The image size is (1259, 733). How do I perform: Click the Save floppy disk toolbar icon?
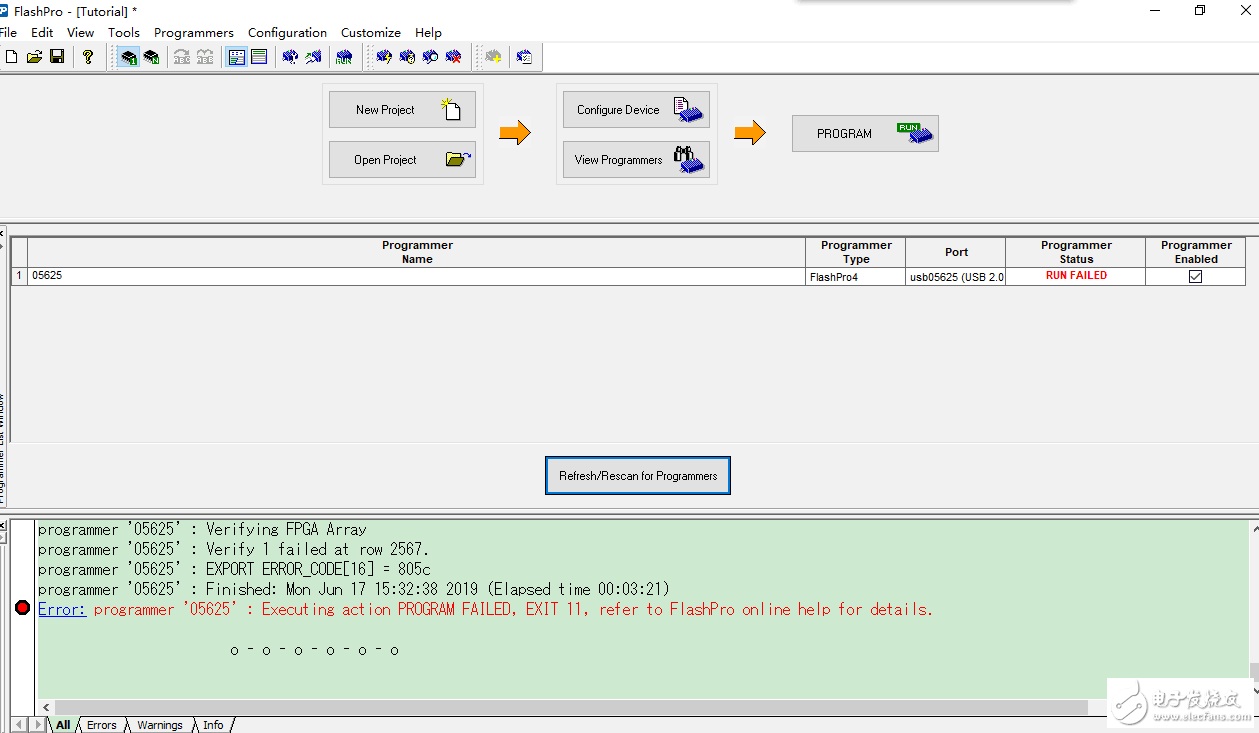(x=57, y=57)
